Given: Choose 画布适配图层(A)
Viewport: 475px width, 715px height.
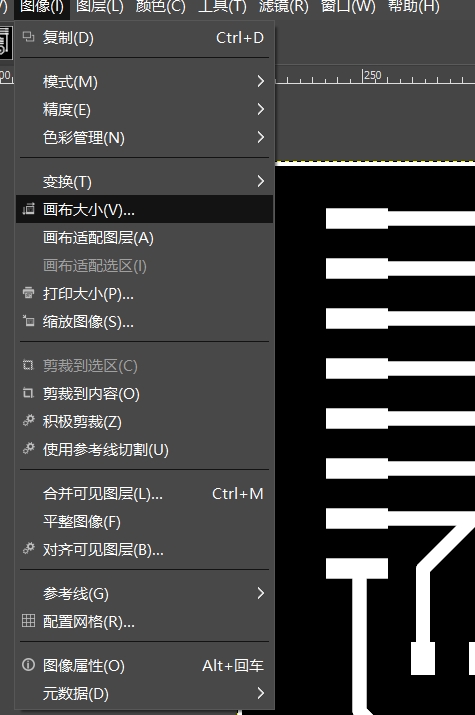Looking at the screenshot, I should point(144,238).
